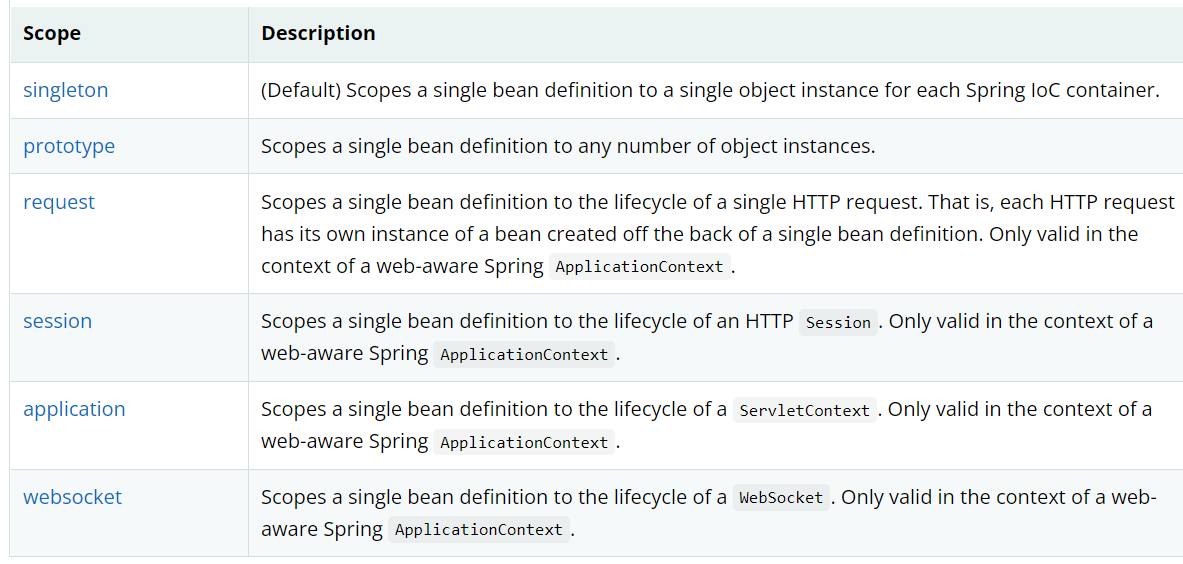The height and width of the screenshot is (564, 1183).
Task: Open the application scope link
Action: tap(74, 409)
